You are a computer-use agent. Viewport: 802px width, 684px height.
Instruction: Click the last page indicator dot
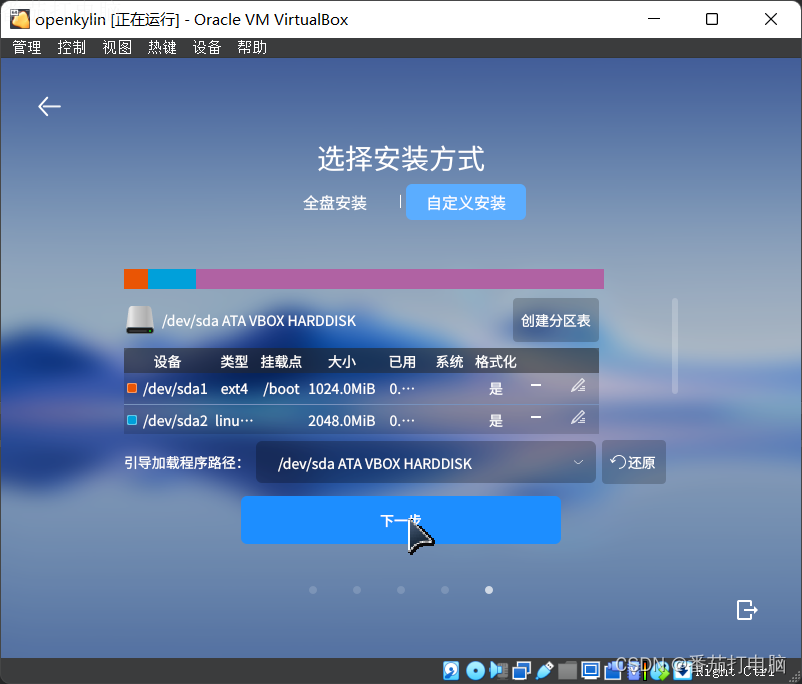pyautogui.click(x=489, y=590)
